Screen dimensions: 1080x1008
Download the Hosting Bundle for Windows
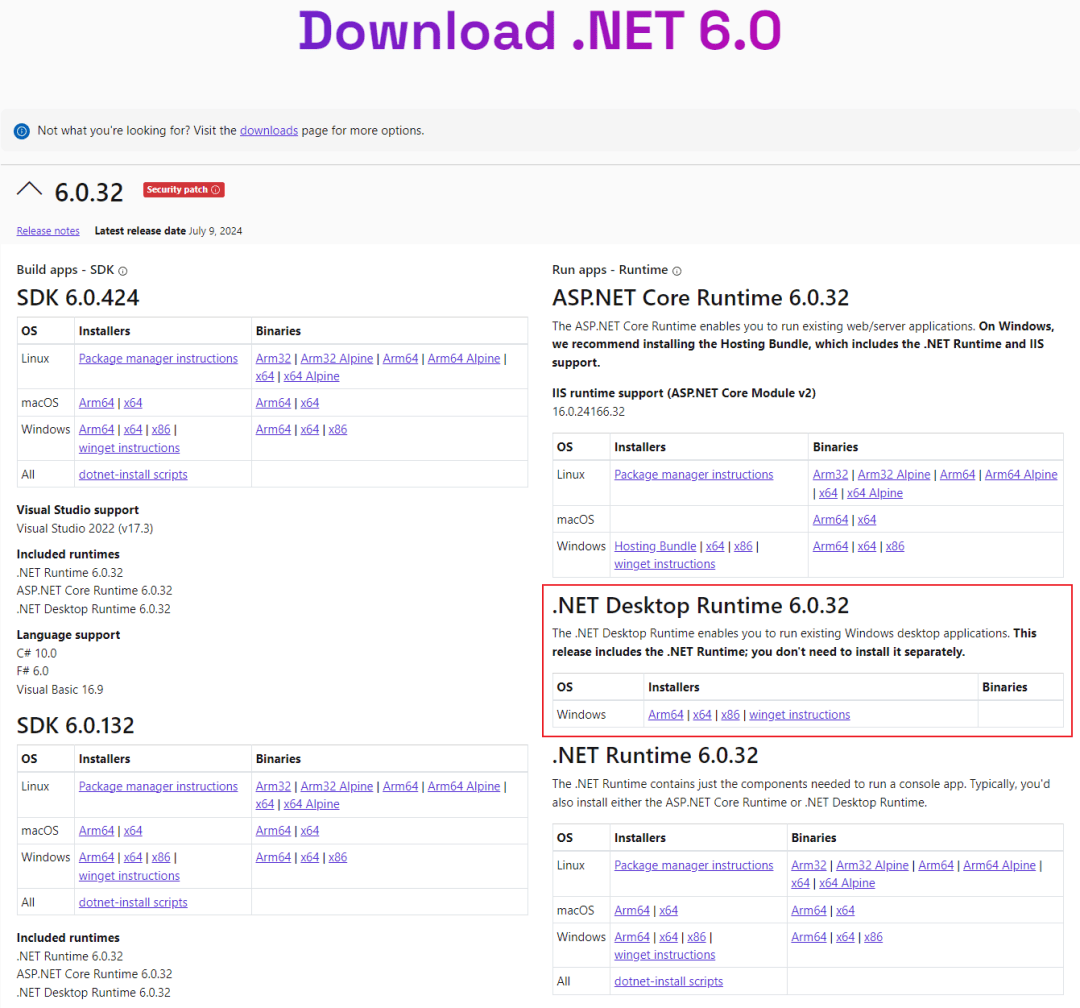pos(655,546)
